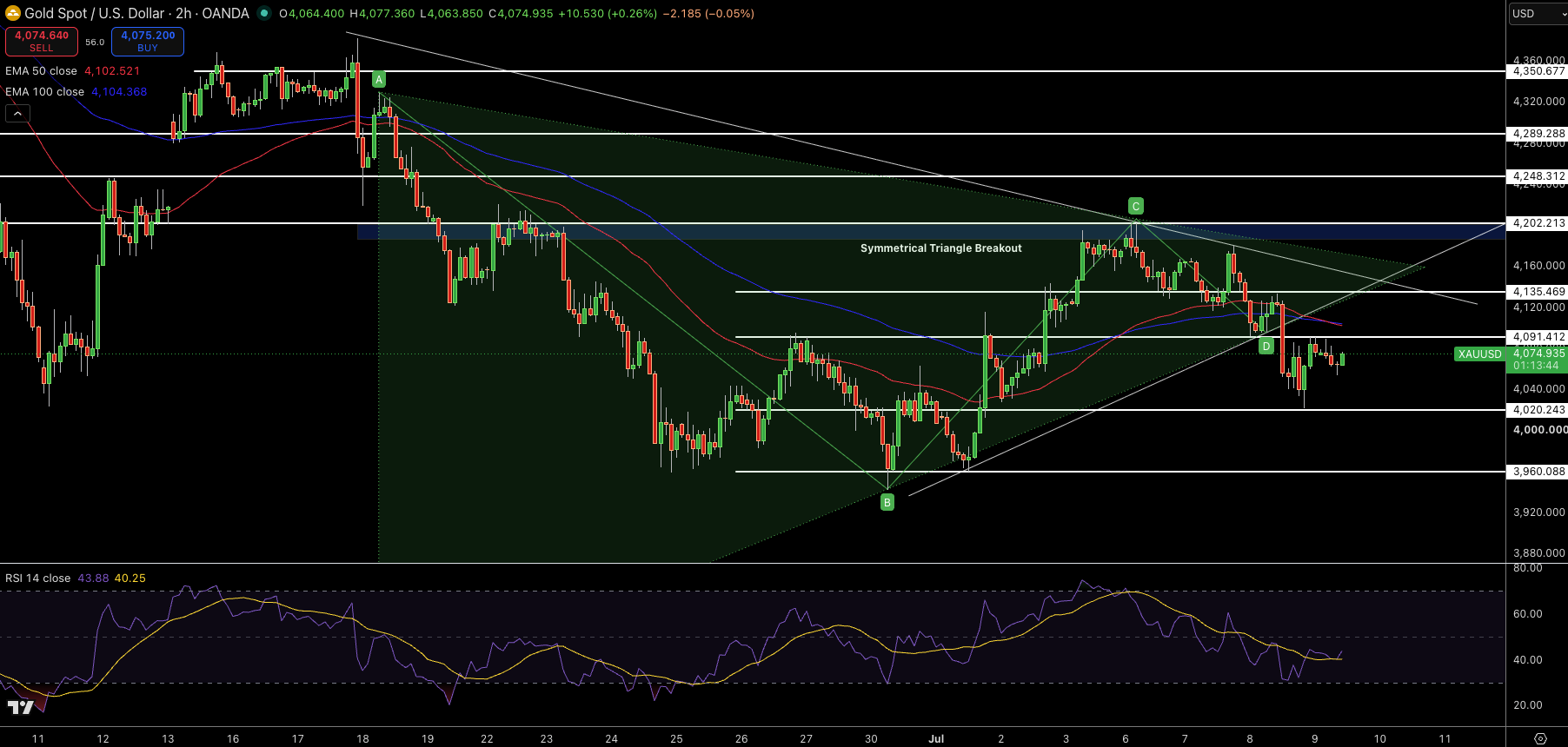Click the spread value 56.0
The image size is (1568, 747).
(x=95, y=42)
